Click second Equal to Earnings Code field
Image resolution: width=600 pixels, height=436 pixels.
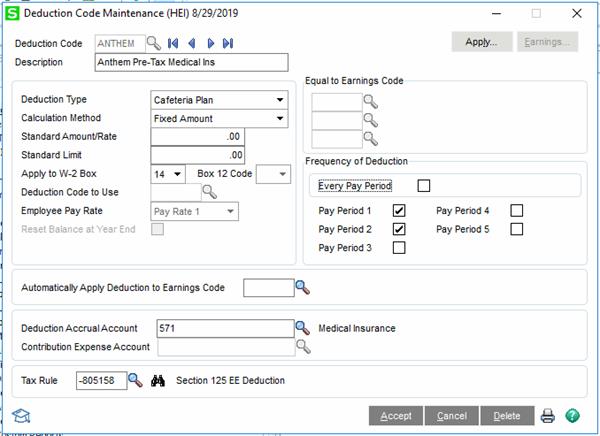tap(337, 121)
